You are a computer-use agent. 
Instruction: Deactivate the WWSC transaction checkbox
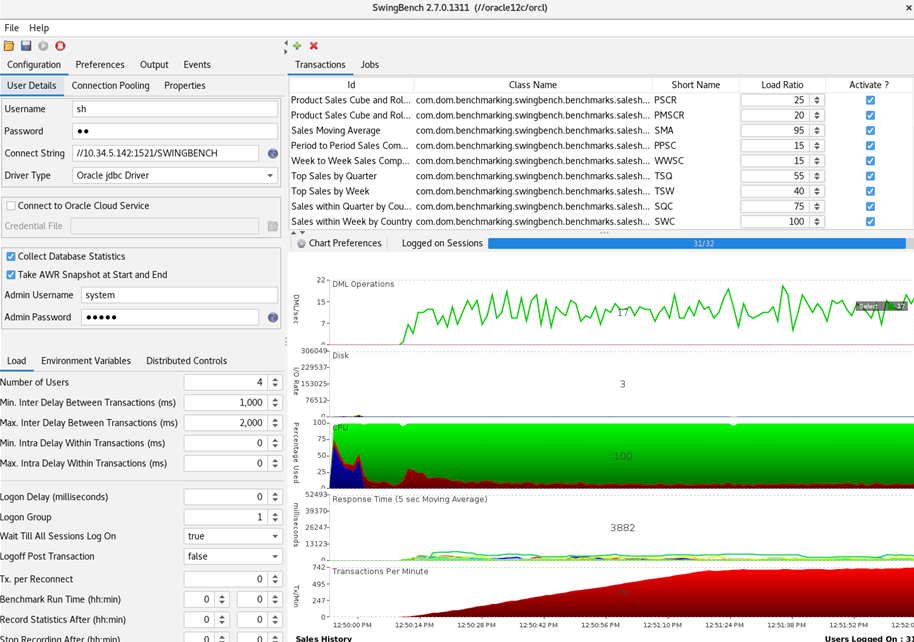coord(870,161)
